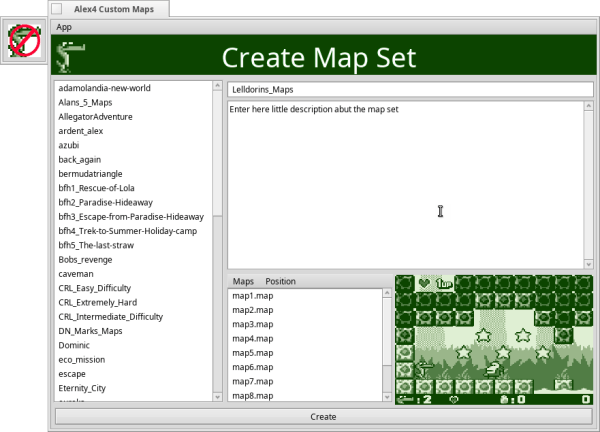Image resolution: width=600 pixels, height=432 pixels.
Task: Select map6.map in the maps list
Action: pos(252,367)
